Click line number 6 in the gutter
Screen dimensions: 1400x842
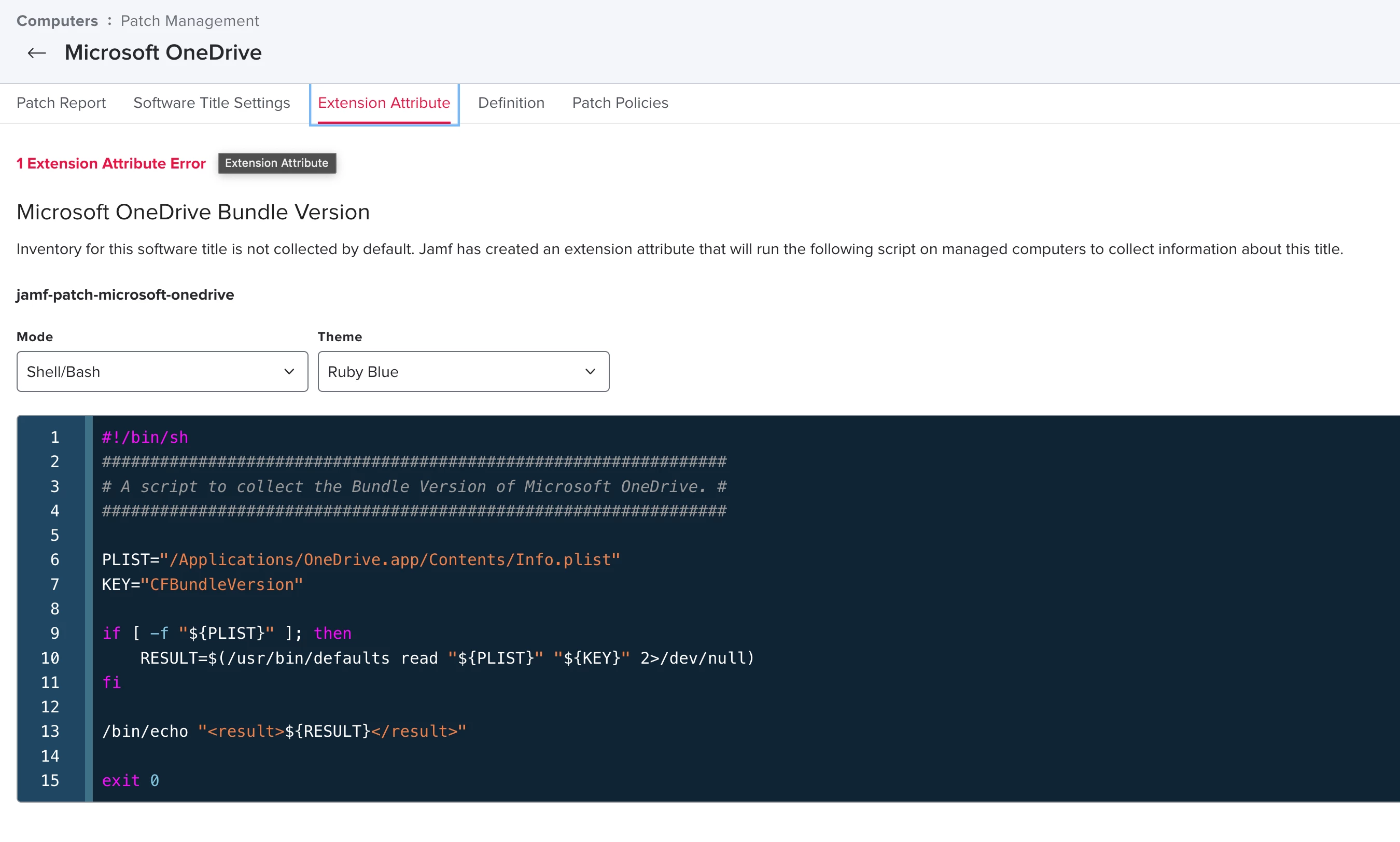pos(55,560)
